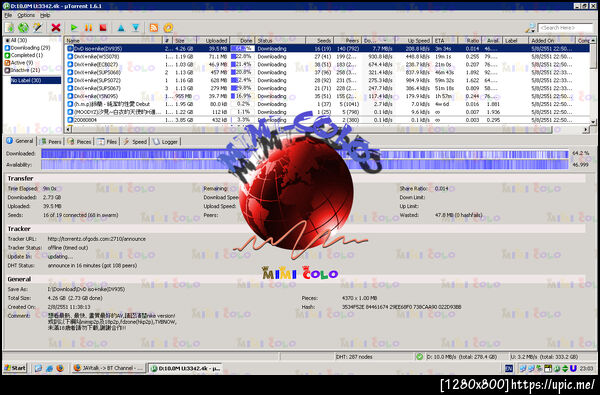Select the DivX+nike(SUPS068) torrent
Image resolution: width=600 pixels, height=395 pixels.
tap(327, 72)
